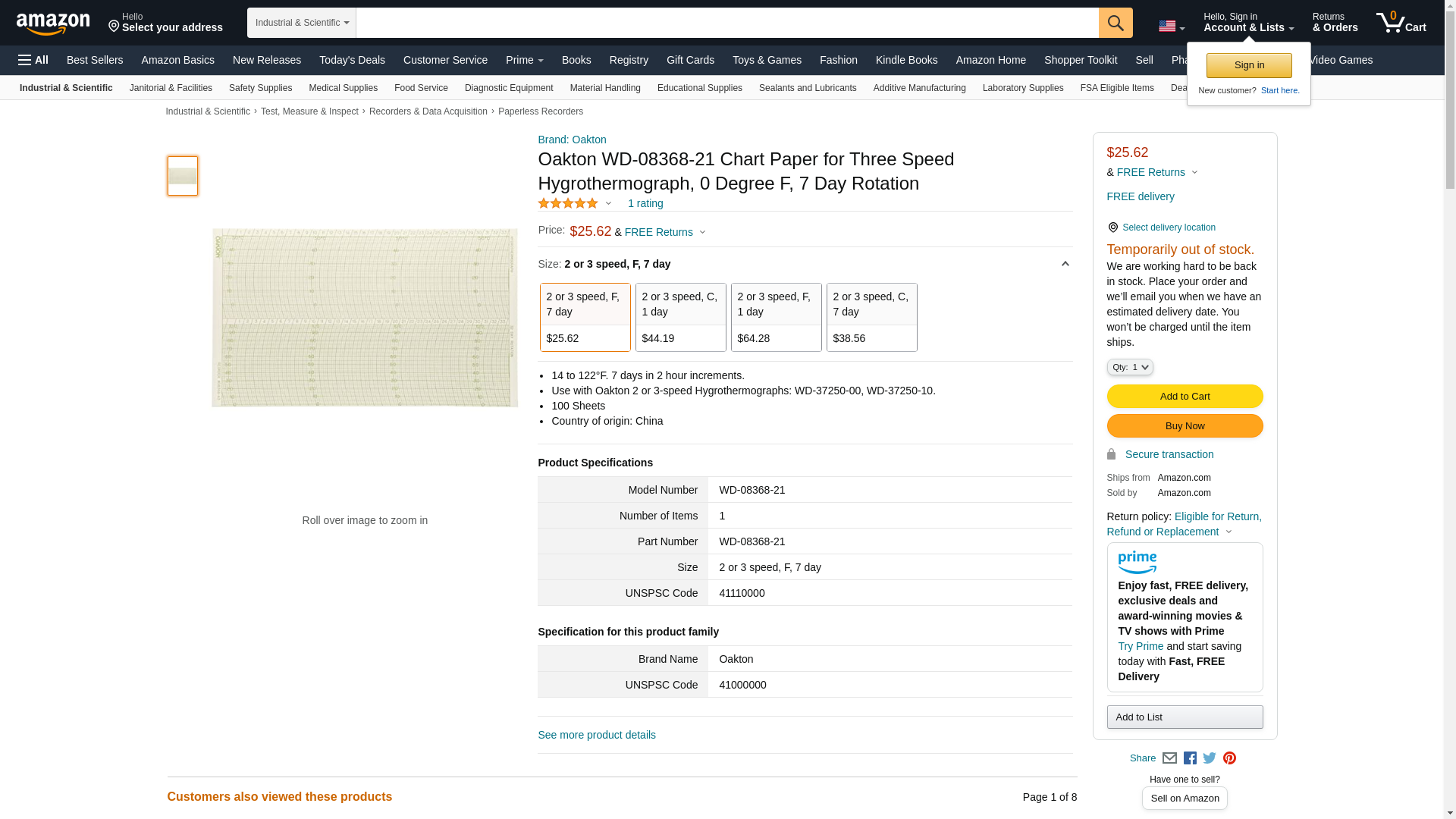Viewport: 1456px width, 819px height.
Task: Open the Medical Supplies subcategory tab
Action: point(343,88)
